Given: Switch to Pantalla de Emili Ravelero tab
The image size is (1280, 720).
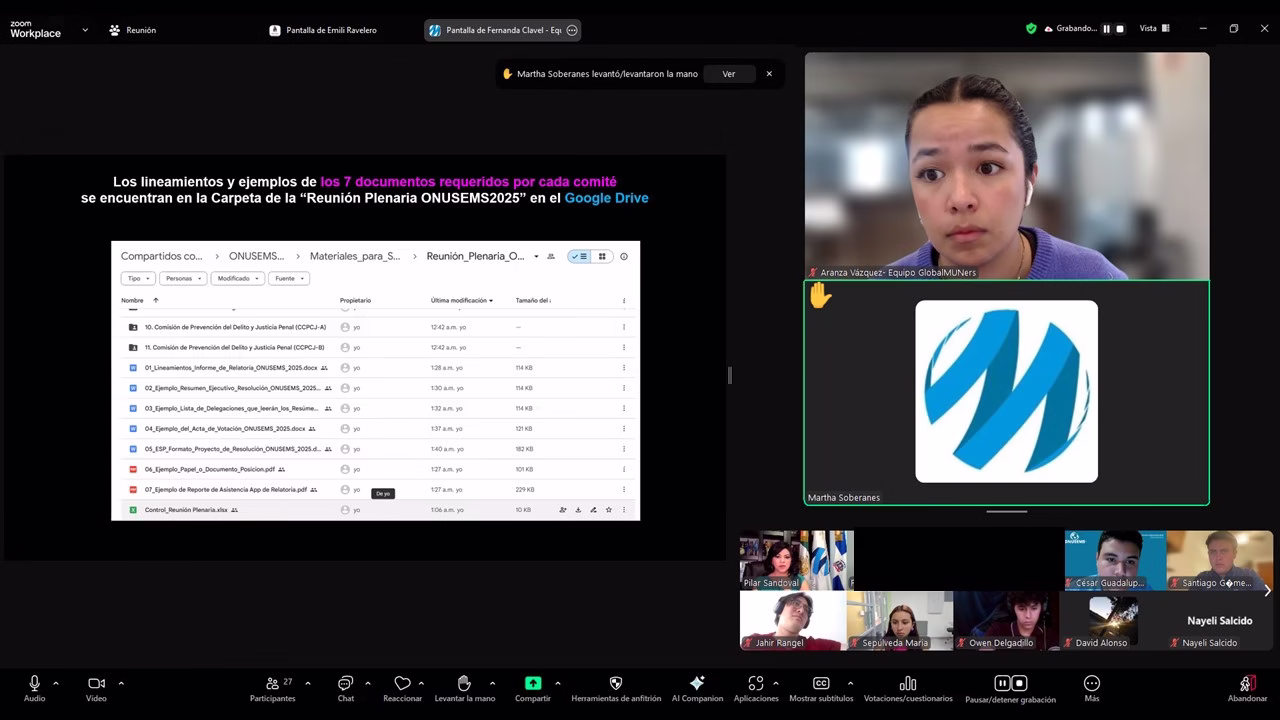Looking at the screenshot, I should 323,30.
